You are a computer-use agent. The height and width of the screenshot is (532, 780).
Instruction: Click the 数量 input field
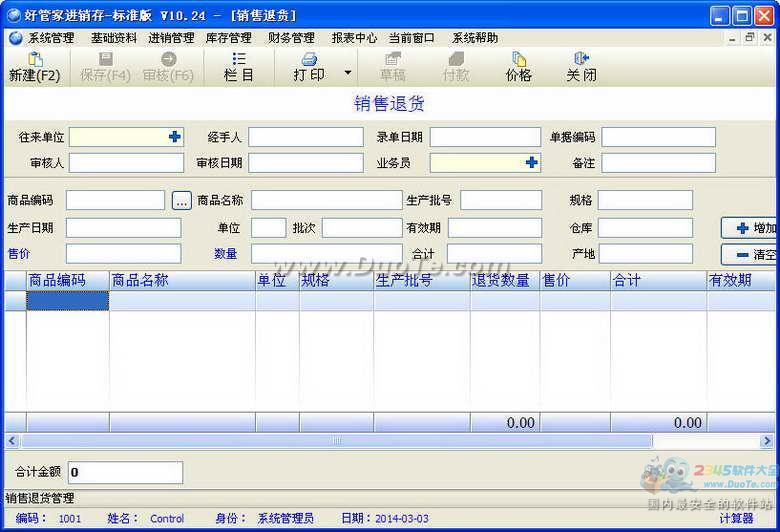tap(327, 254)
